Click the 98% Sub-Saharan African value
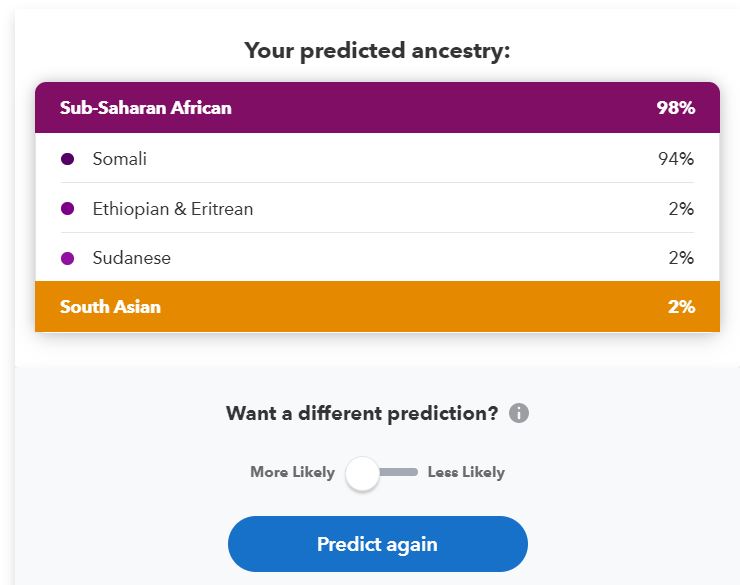Image resolution: width=740 pixels, height=585 pixels. pos(675,108)
